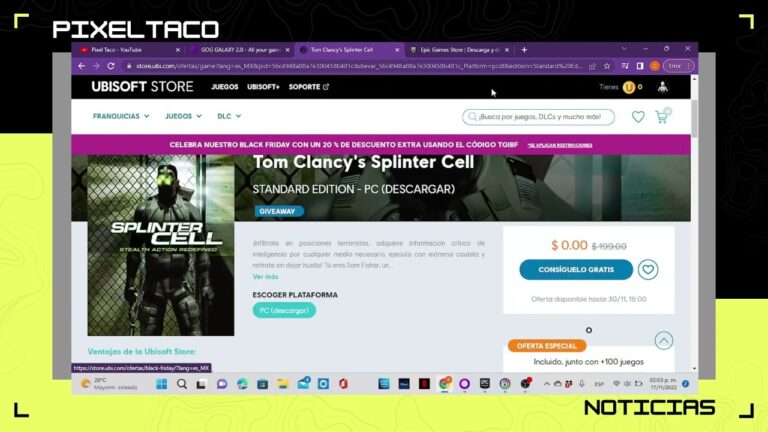Open the wishlist heart in header

tap(638, 117)
